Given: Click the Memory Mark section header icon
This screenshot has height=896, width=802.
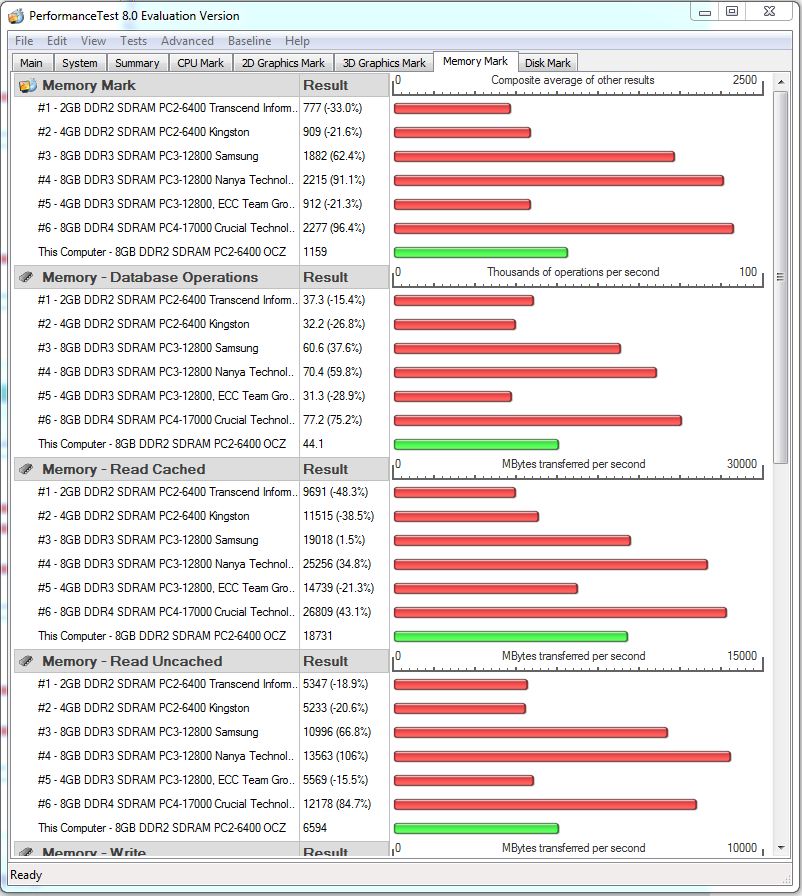Looking at the screenshot, I should click(x=27, y=86).
